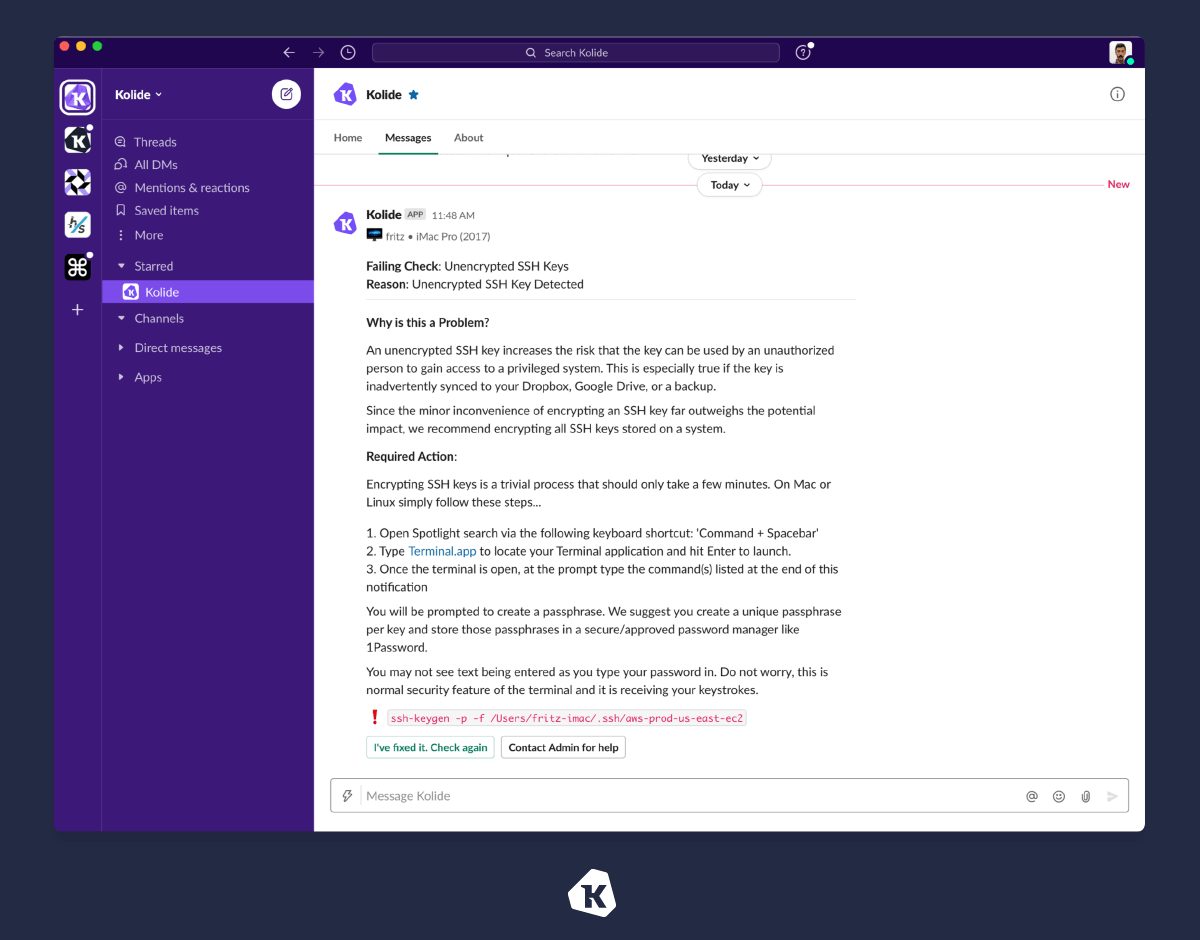Click the shortcuts lightning bolt in the message box
The image size is (1200, 940).
click(x=347, y=795)
